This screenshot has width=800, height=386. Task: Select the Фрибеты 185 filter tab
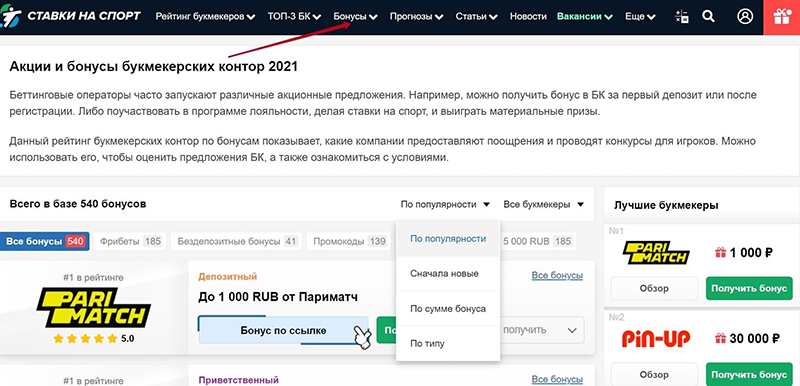tap(130, 241)
